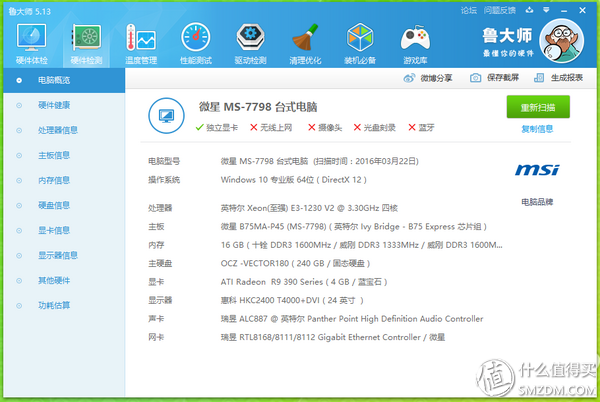Launch 性能测试 performance test gauge icon
Image resolution: width=600 pixels, height=402 pixels.
(196, 37)
